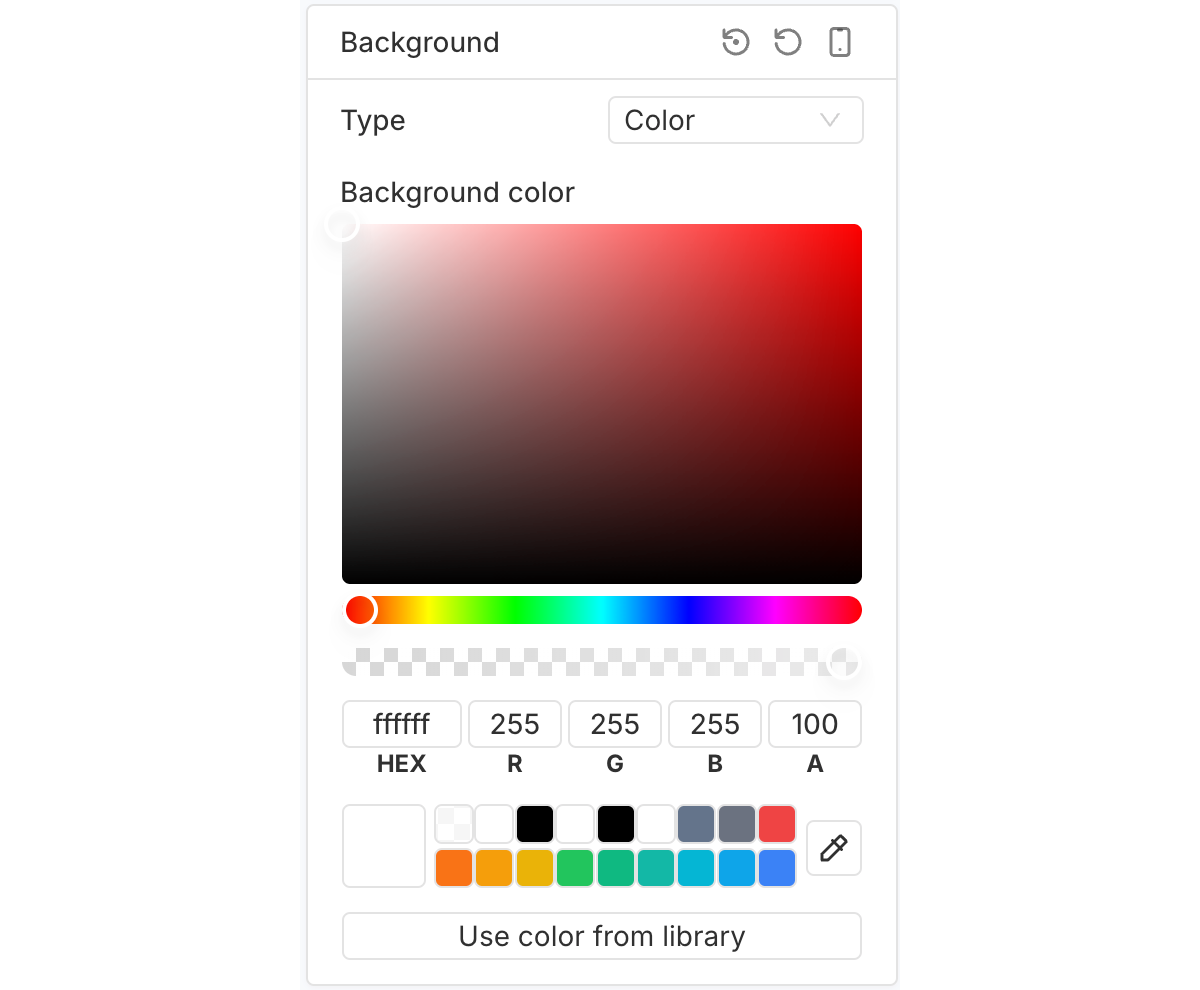1200x990 pixels.
Task: Click the G channel input field
Action: (x=615, y=724)
